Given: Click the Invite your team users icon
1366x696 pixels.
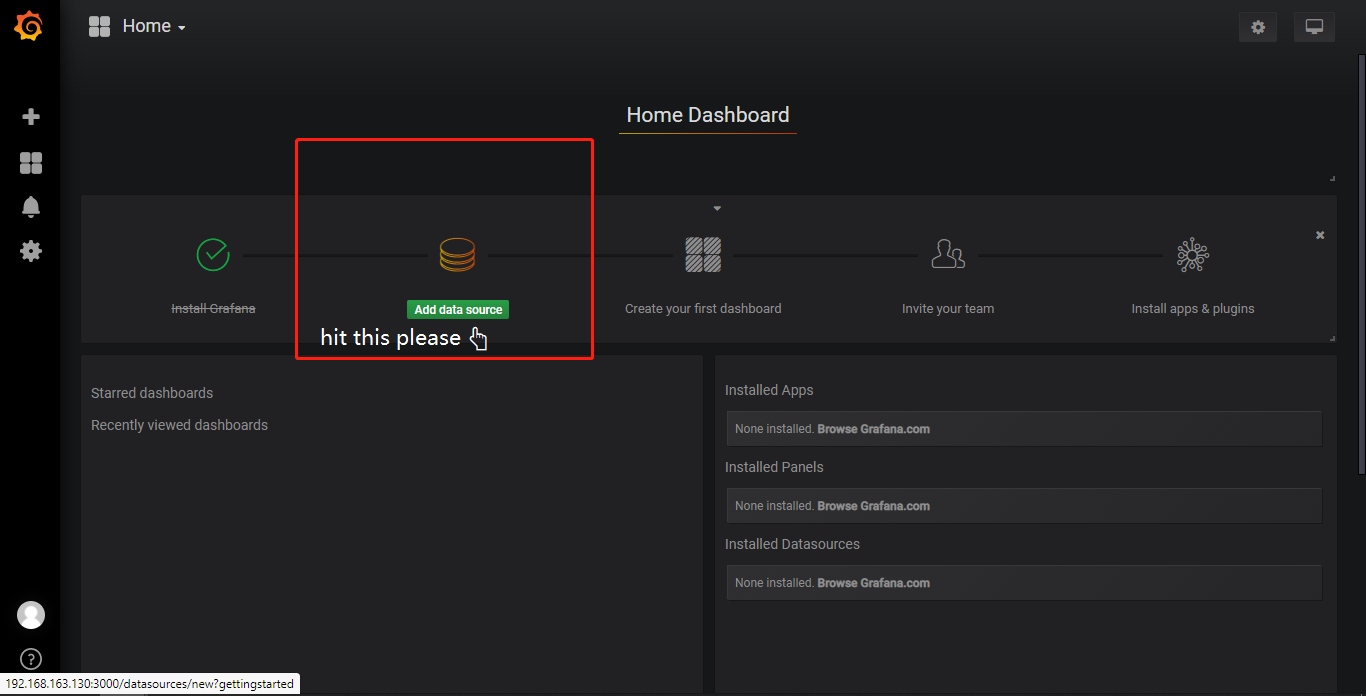Looking at the screenshot, I should [948, 254].
